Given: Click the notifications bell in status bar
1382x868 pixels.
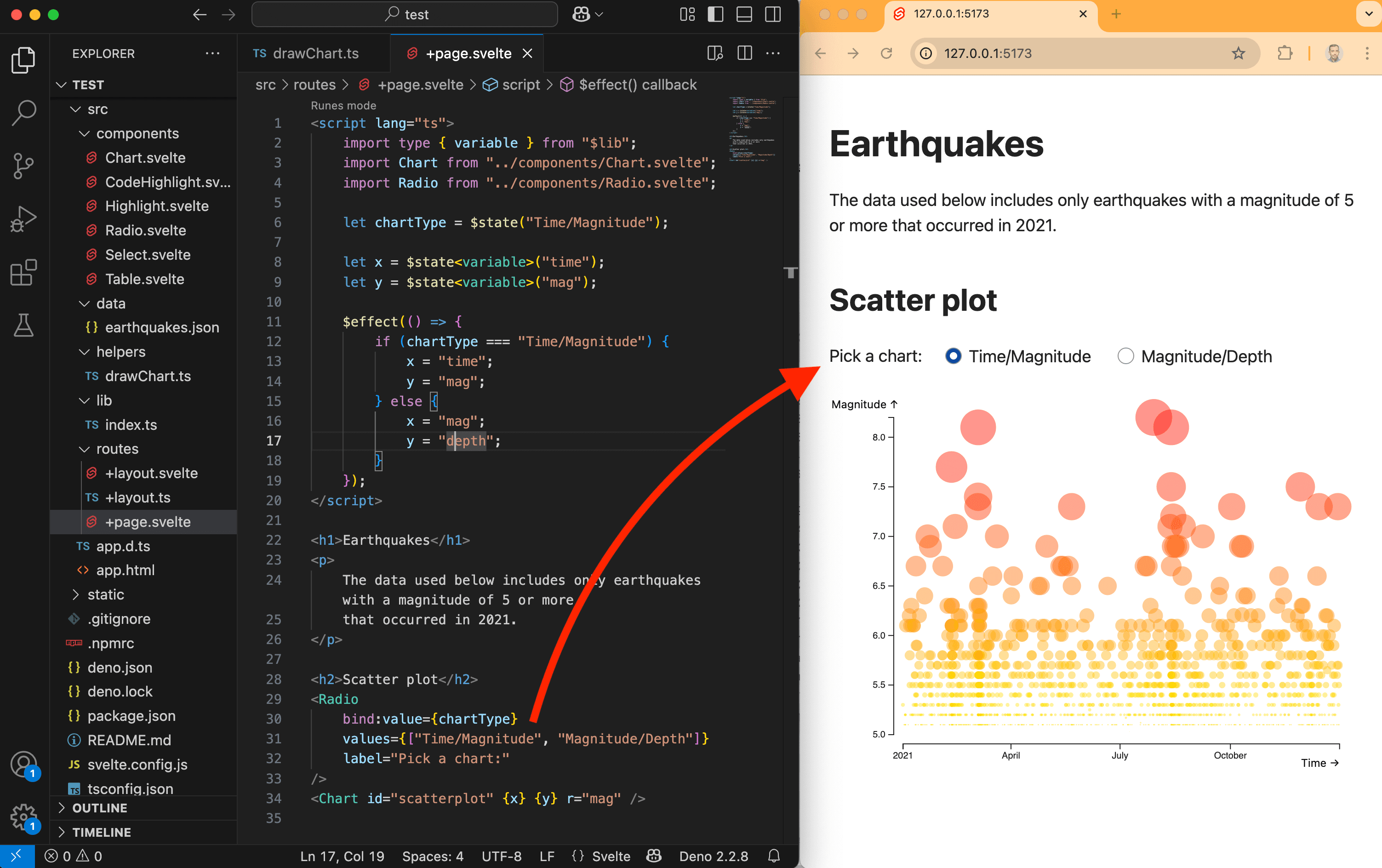Looking at the screenshot, I should [774, 856].
